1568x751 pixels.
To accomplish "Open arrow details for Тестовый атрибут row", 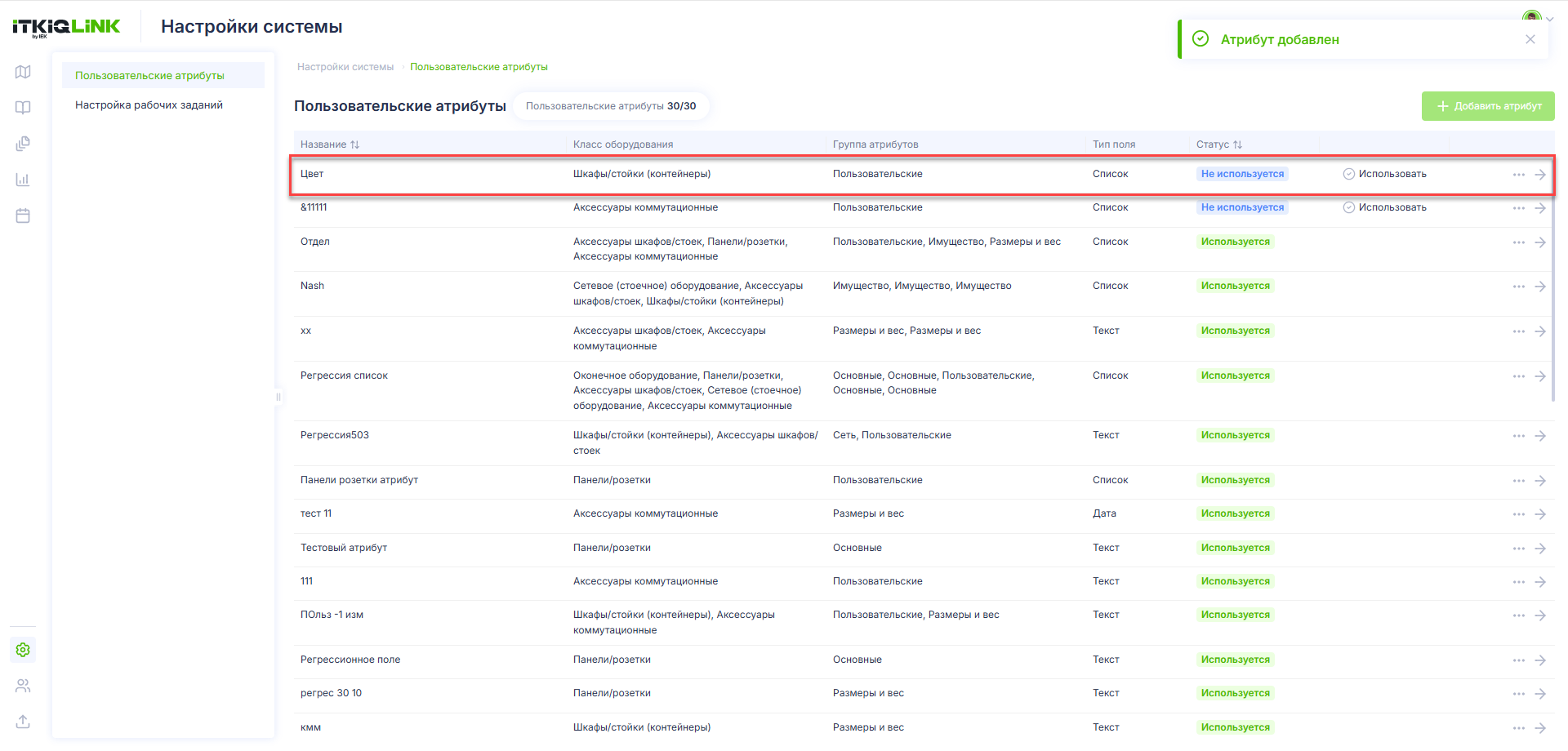I will click(1540, 549).
